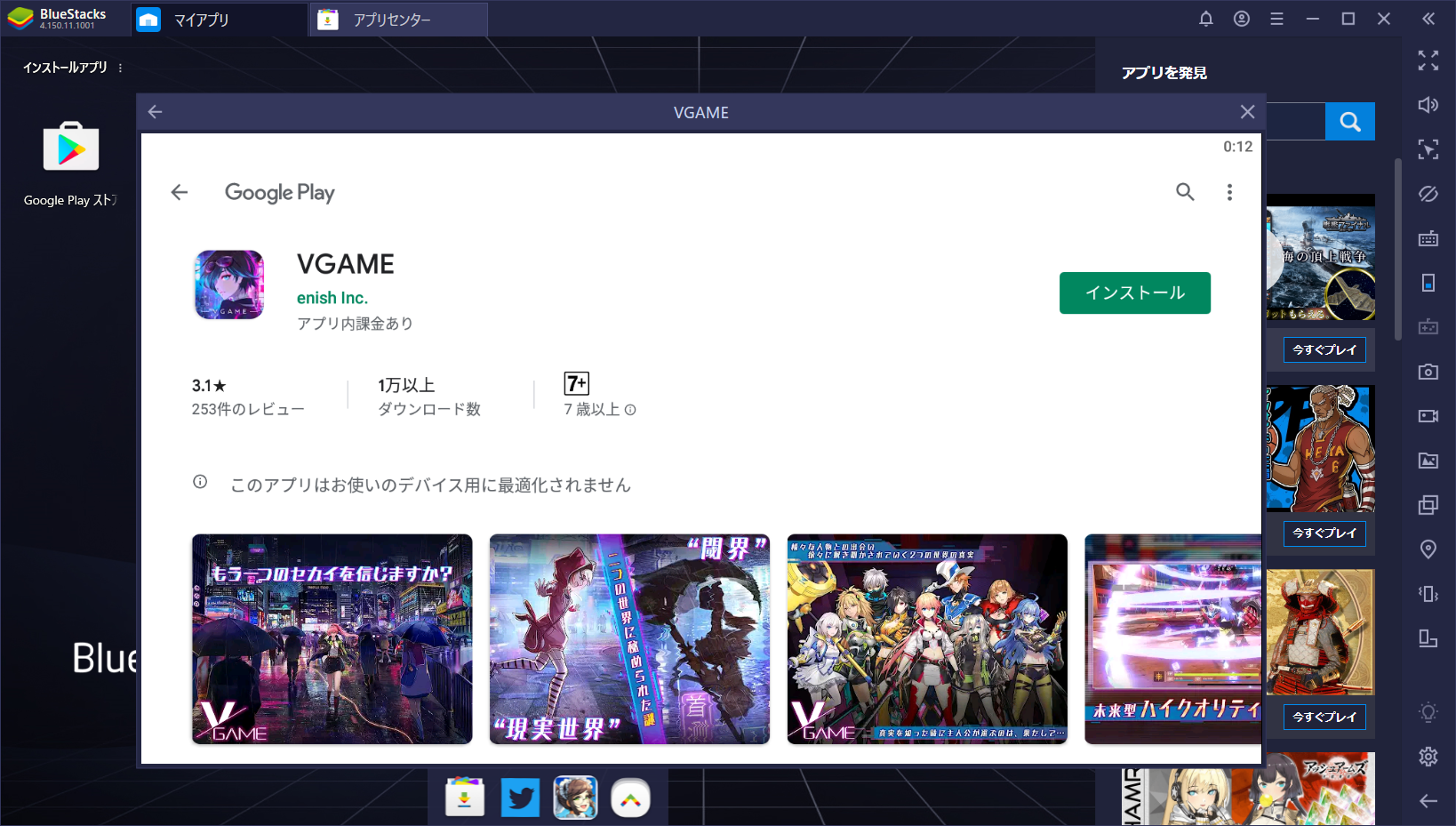Collapse the right sidebar with double chevron
This screenshot has height=826, width=1456.
1428,19
